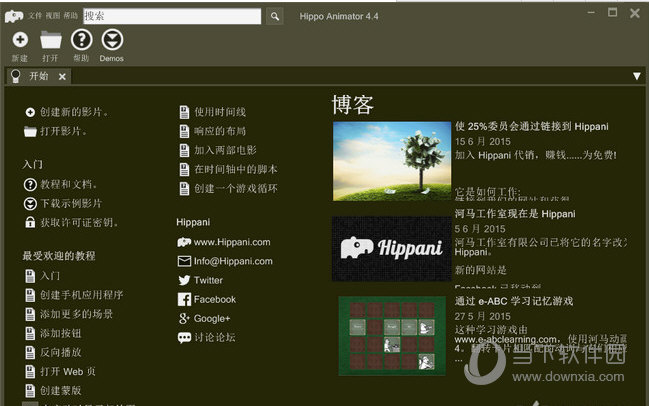The image size is (649, 406).
Task: Click the document icon beside 添加按钮
Action: pos(30,334)
